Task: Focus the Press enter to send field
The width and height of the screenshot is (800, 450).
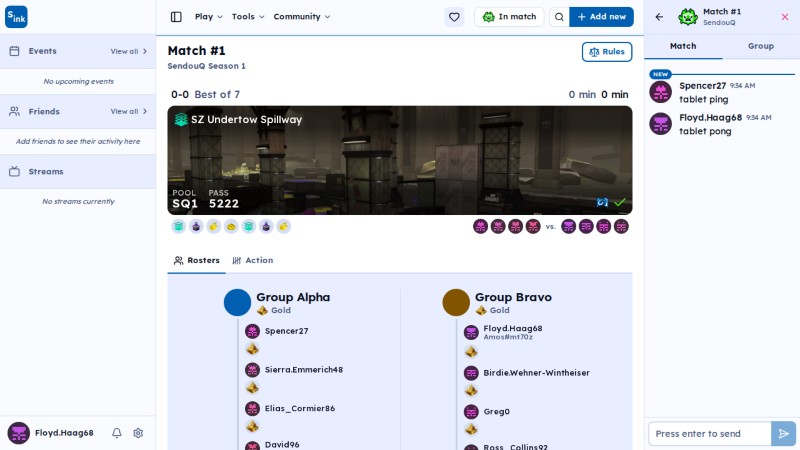Action: point(710,434)
